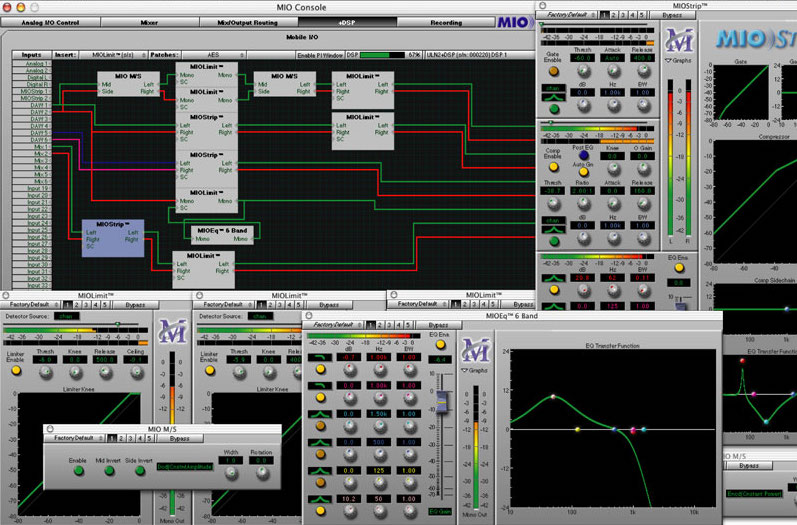Image resolution: width=797 pixels, height=525 pixels.
Task: Switch to Mixer tab
Action: coord(149,22)
